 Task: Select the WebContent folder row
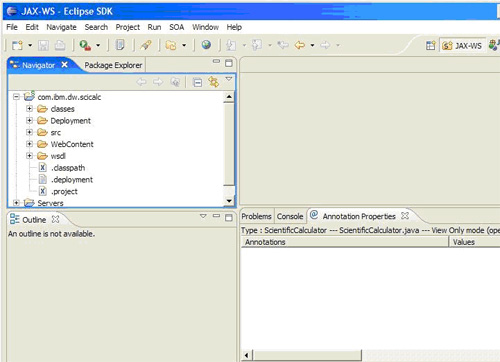tap(72, 144)
